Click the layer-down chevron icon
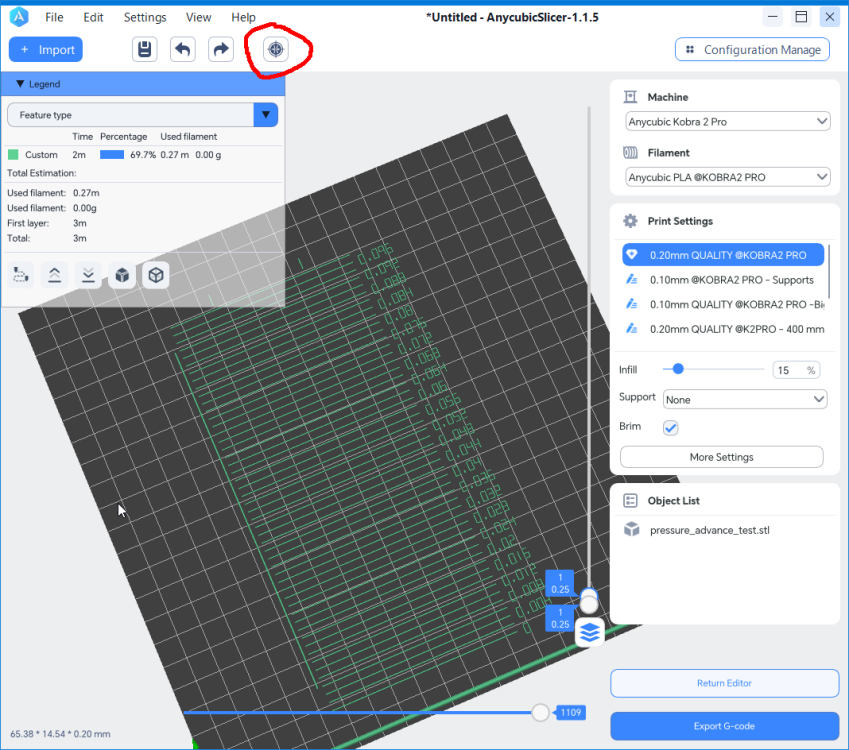Screen dimensions: 849x750 (88, 275)
